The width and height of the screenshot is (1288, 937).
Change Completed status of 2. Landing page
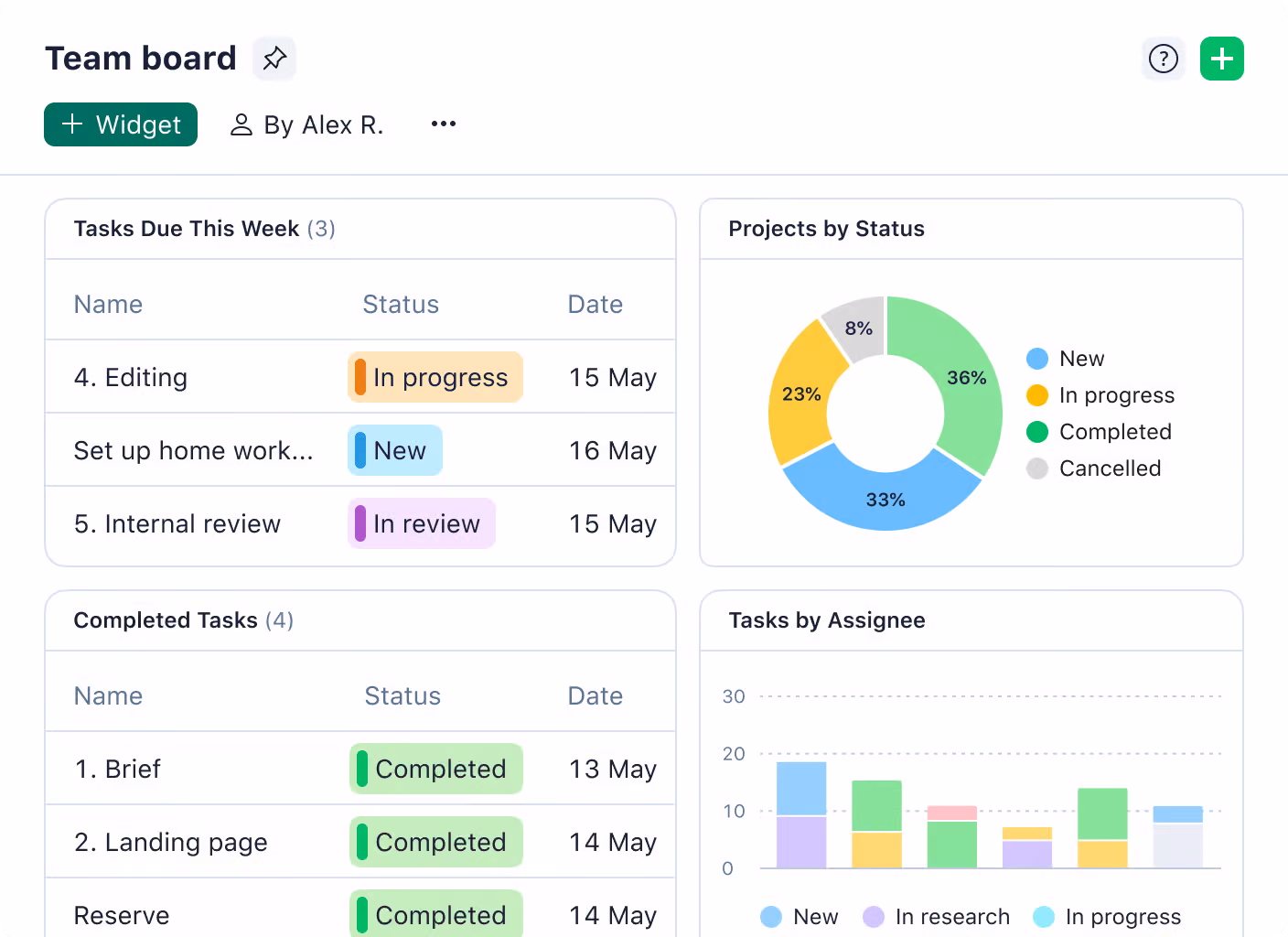tap(436, 842)
